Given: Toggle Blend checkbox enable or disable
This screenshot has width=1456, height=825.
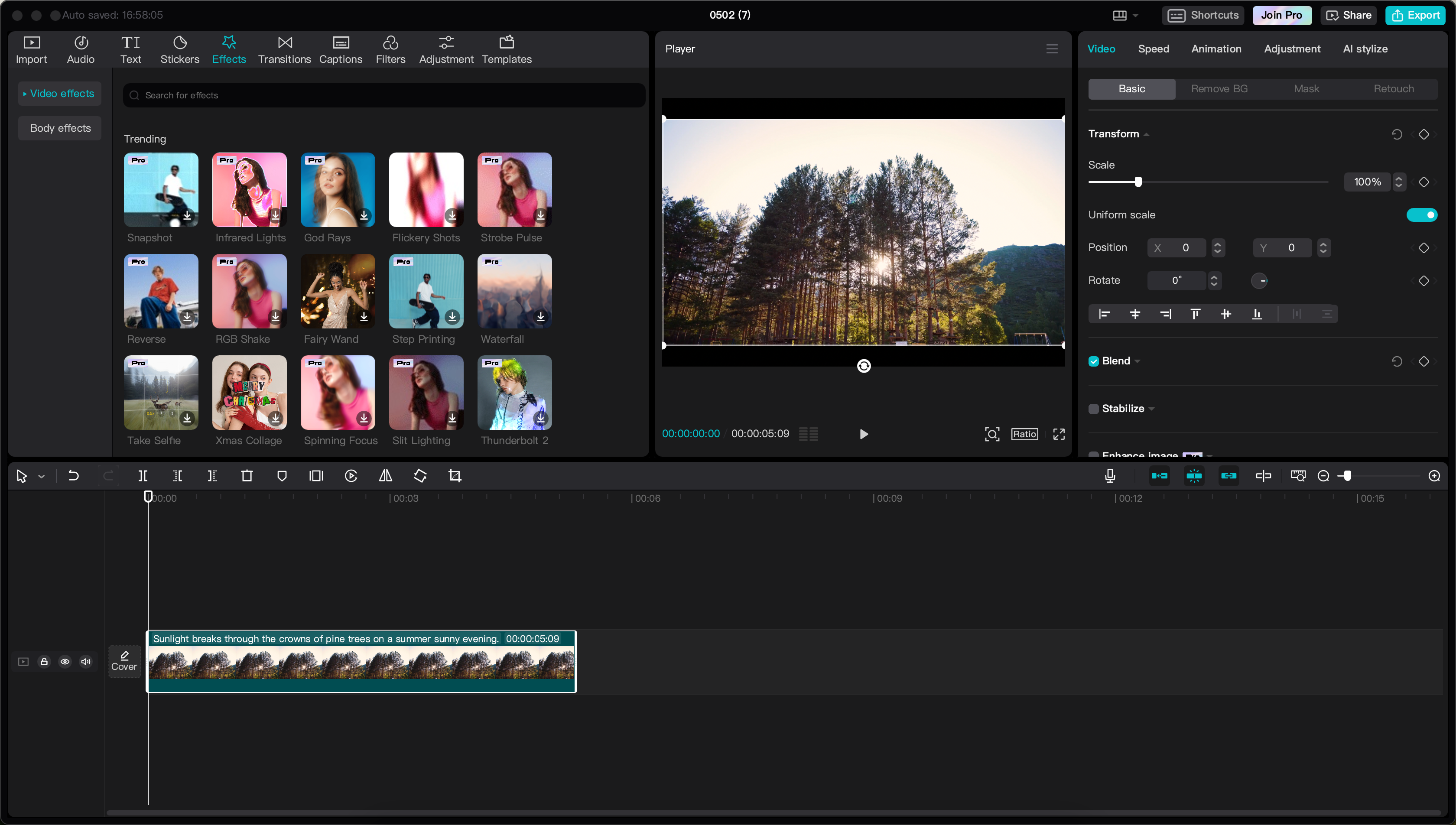Looking at the screenshot, I should (1093, 361).
